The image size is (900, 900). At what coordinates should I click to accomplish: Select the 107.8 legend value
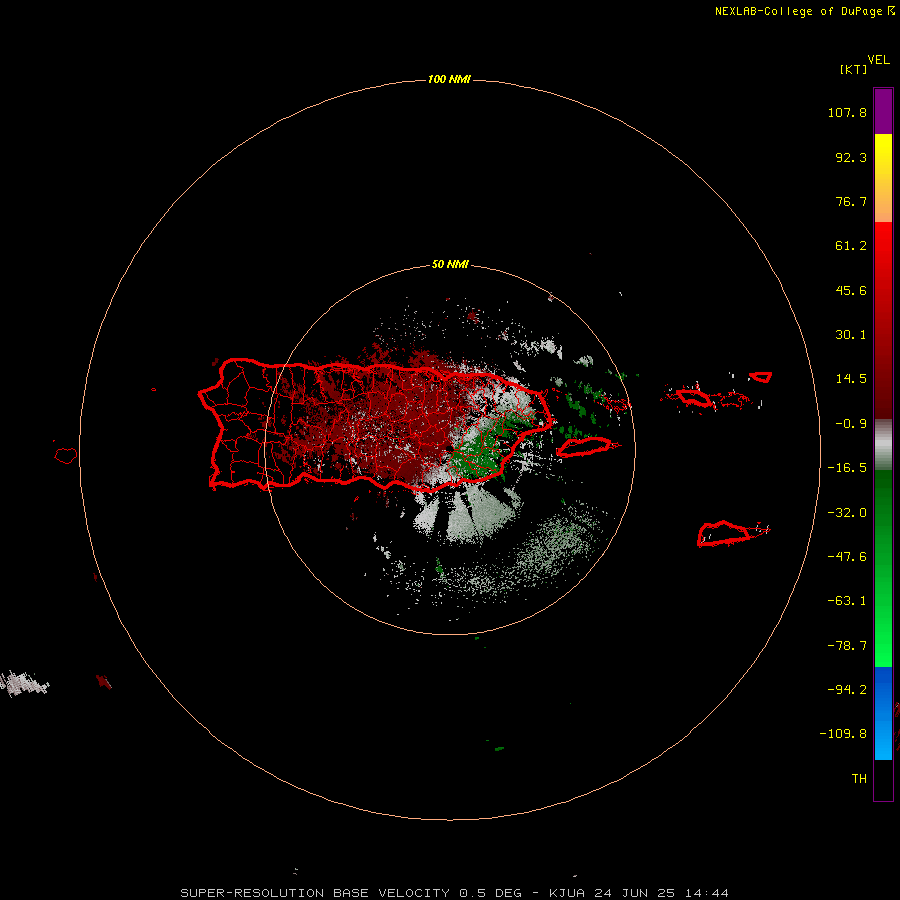[x=847, y=112]
